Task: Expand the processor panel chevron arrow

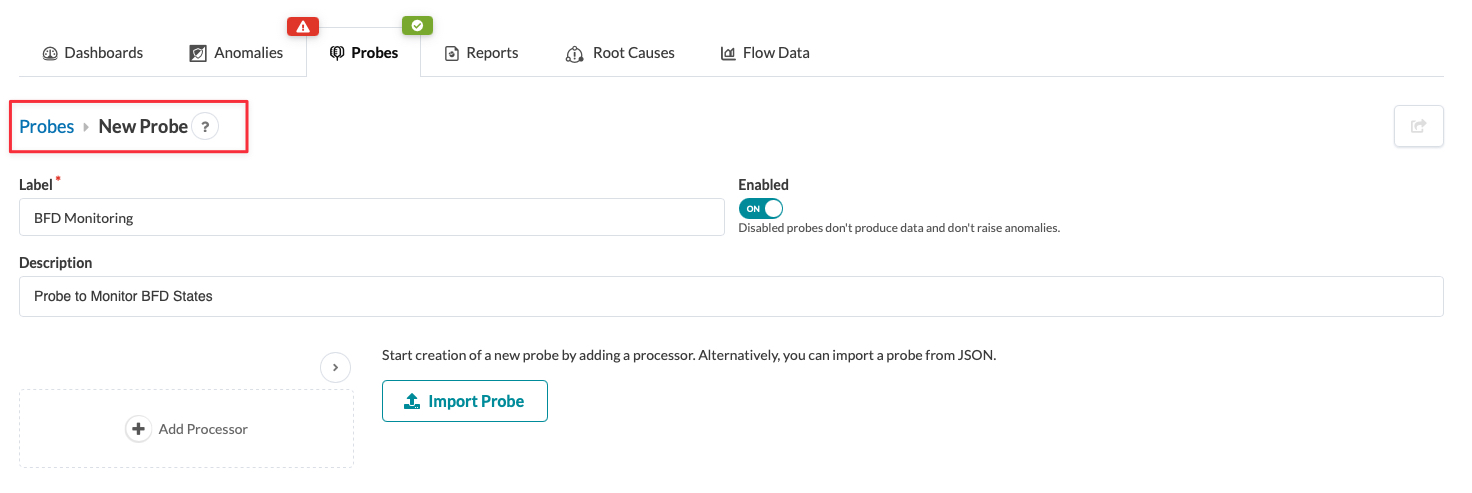Action: click(335, 368)
